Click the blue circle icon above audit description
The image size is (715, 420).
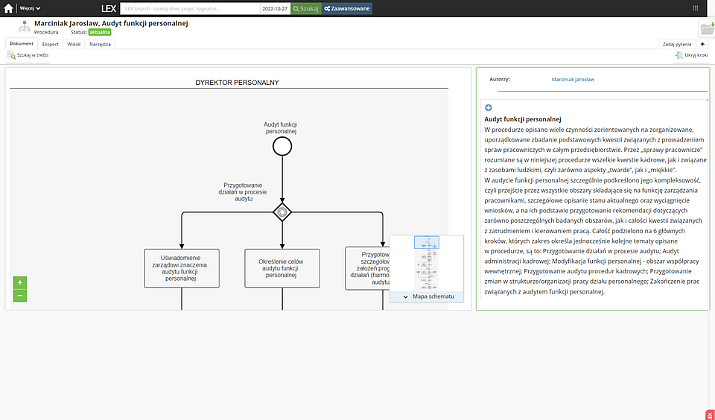point(488,107)
